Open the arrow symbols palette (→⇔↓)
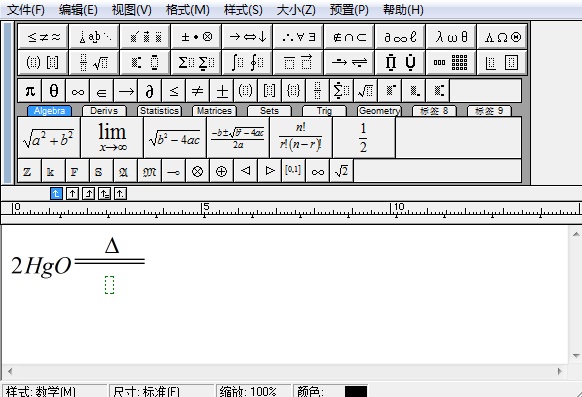 click(248, 37)
